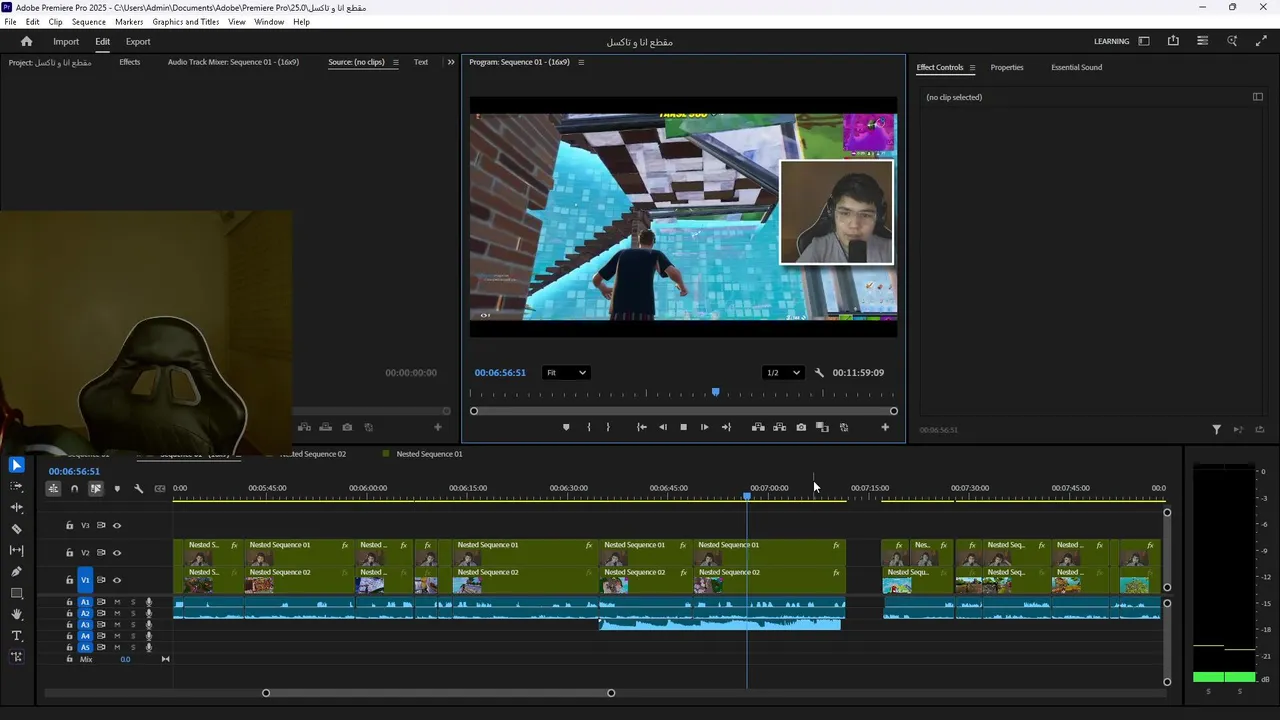Select the Rectangle tool
Screen dimensions: 1280x720
(16, 593)
